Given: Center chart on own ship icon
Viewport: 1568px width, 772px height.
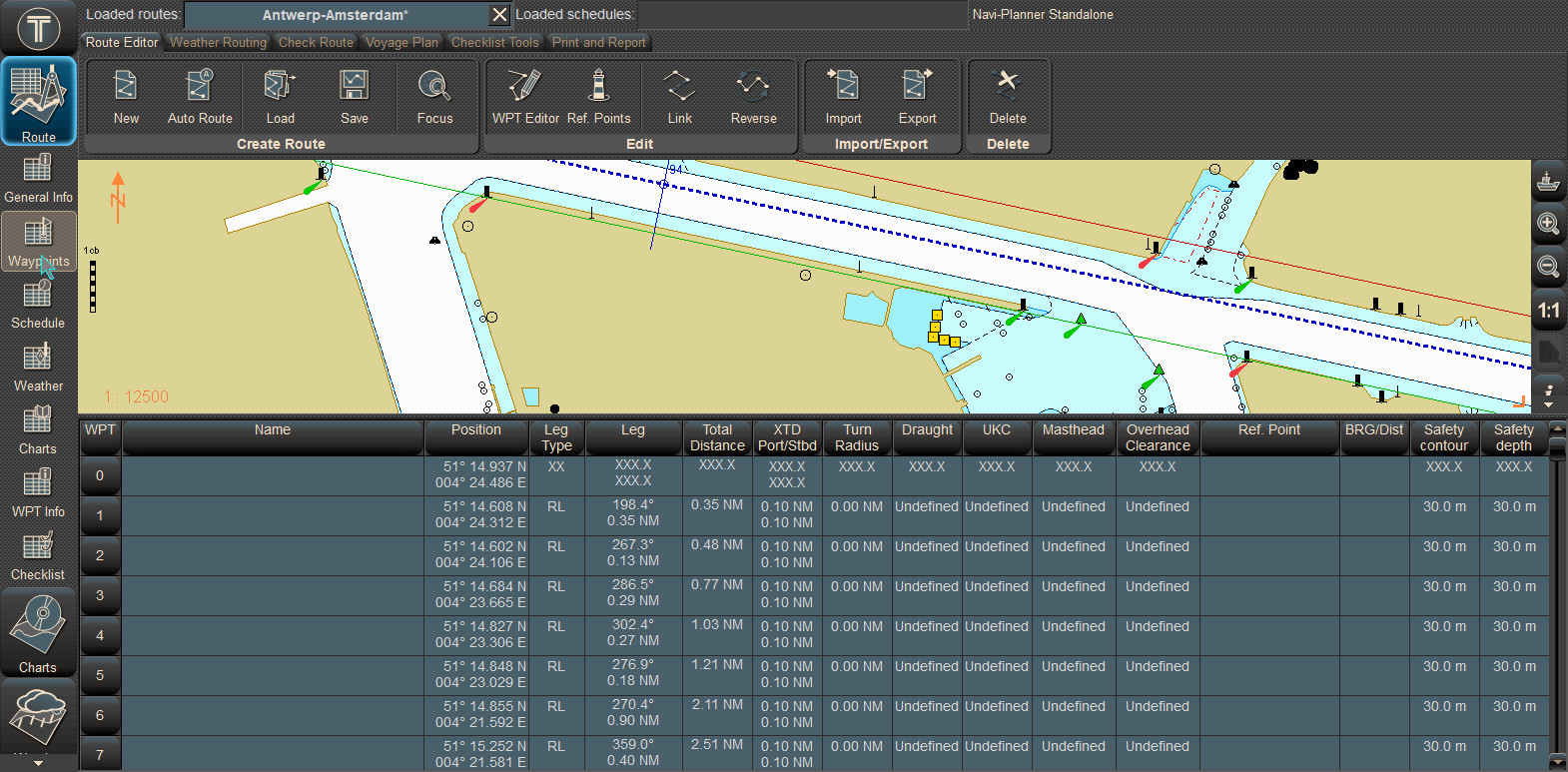Looking at the screenshot, I should click(1548, 181).
